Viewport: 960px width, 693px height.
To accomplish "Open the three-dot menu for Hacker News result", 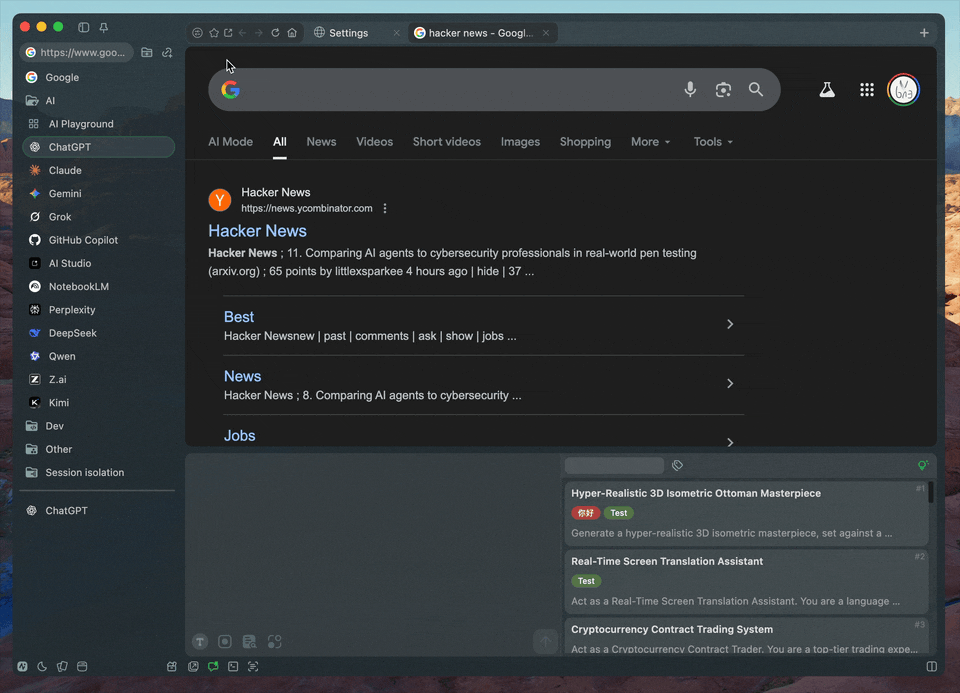I will [385, 209].
